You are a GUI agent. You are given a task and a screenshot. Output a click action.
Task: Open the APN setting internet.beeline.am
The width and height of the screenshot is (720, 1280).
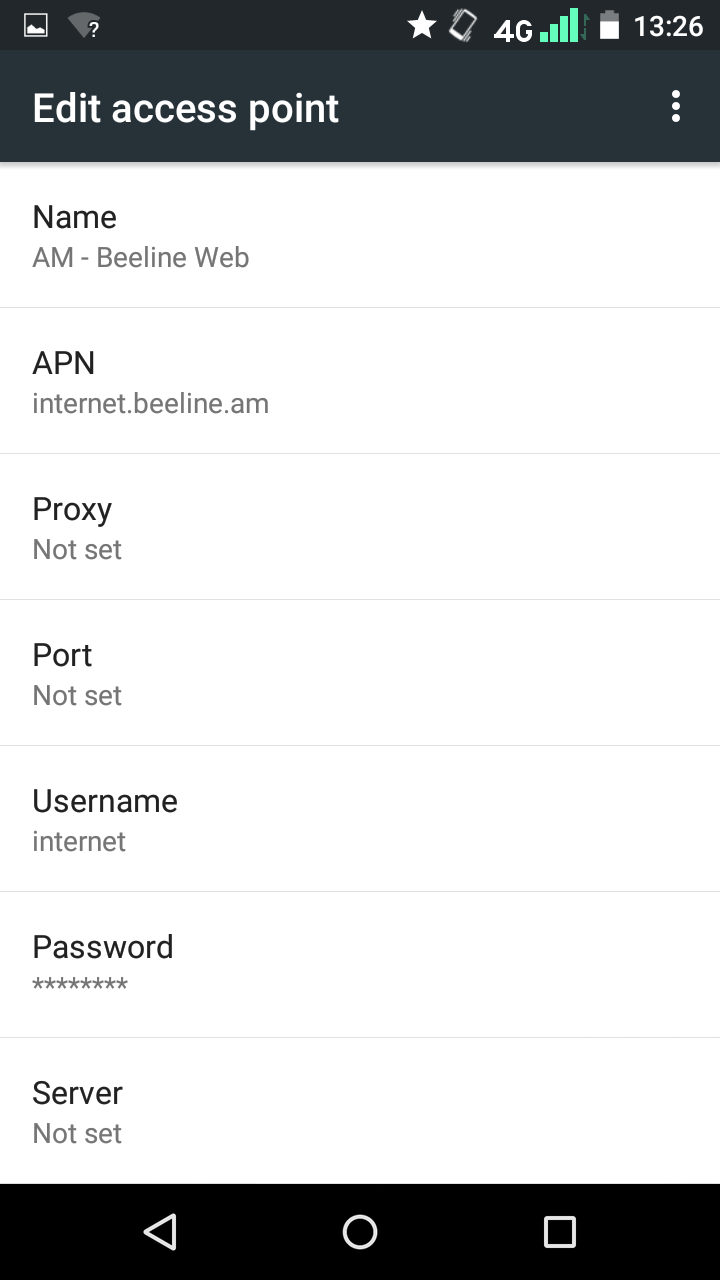[360, 382]
